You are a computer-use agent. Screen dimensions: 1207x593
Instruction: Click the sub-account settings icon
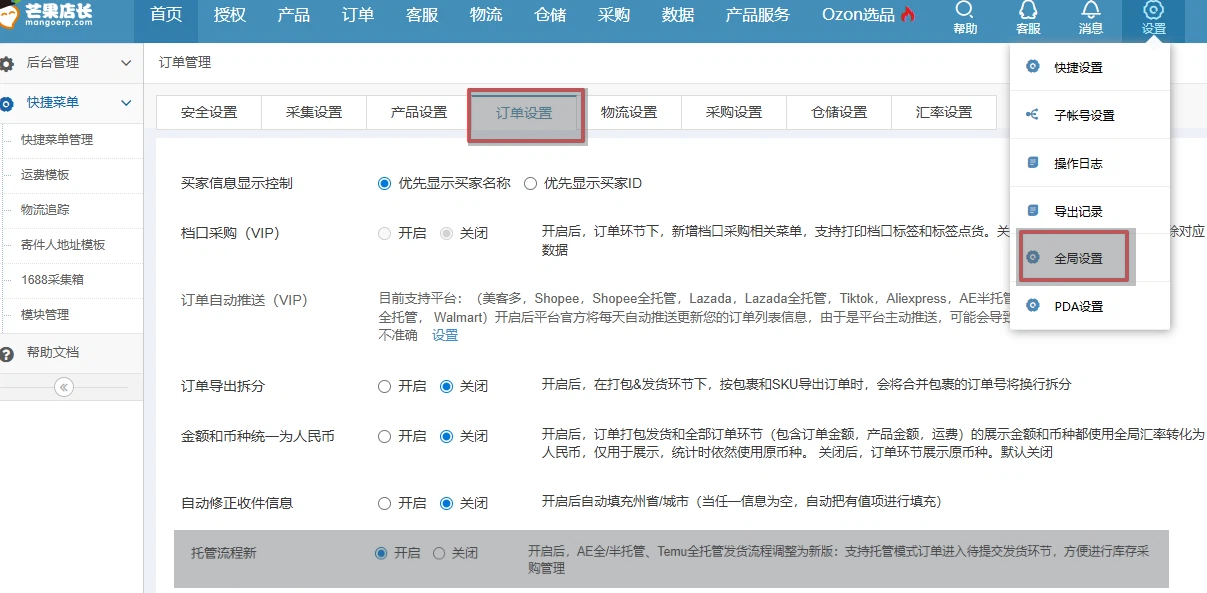pos(1032,115)
